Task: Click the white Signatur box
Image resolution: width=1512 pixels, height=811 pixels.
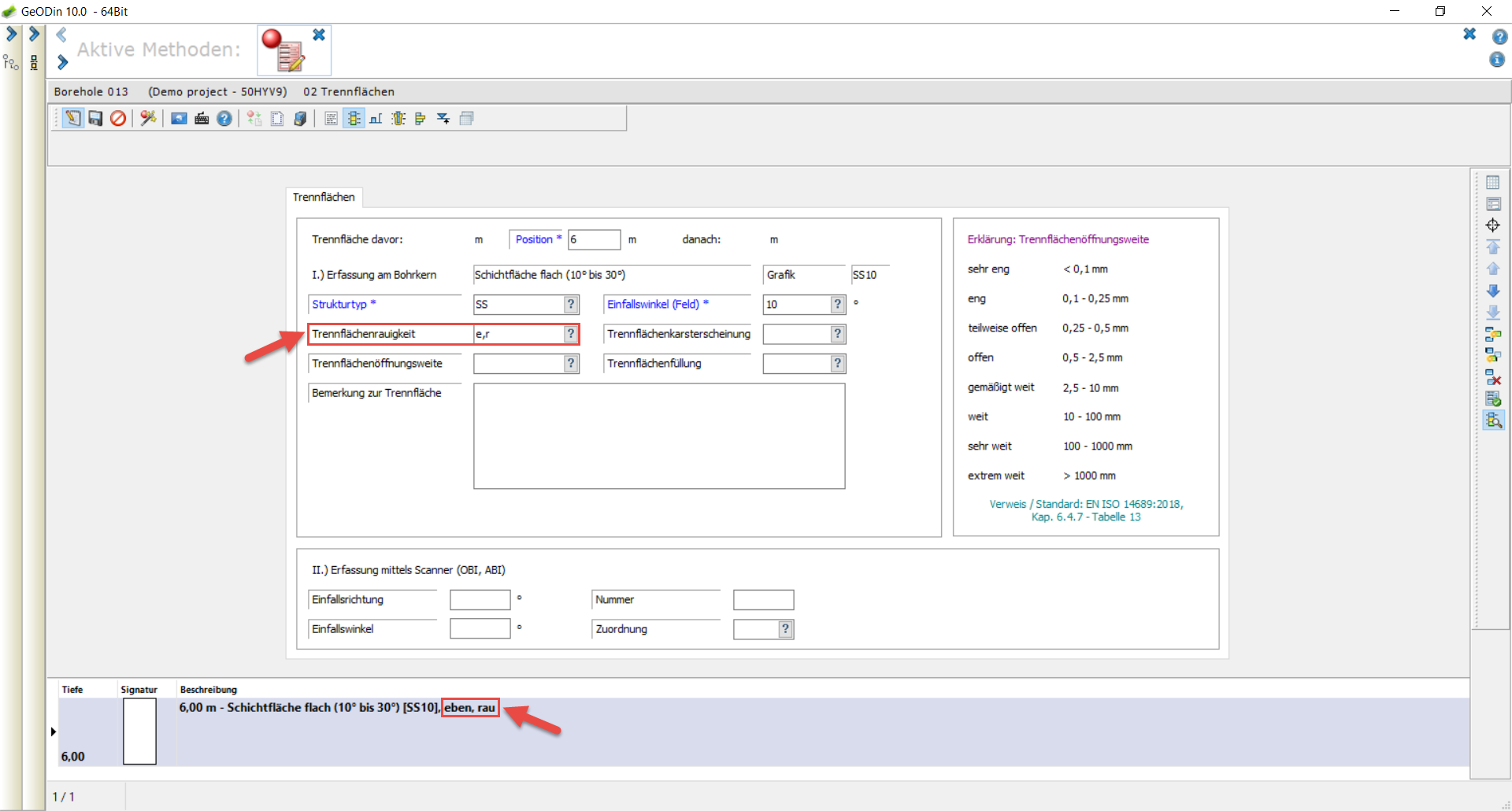Action: pos(139,731)
